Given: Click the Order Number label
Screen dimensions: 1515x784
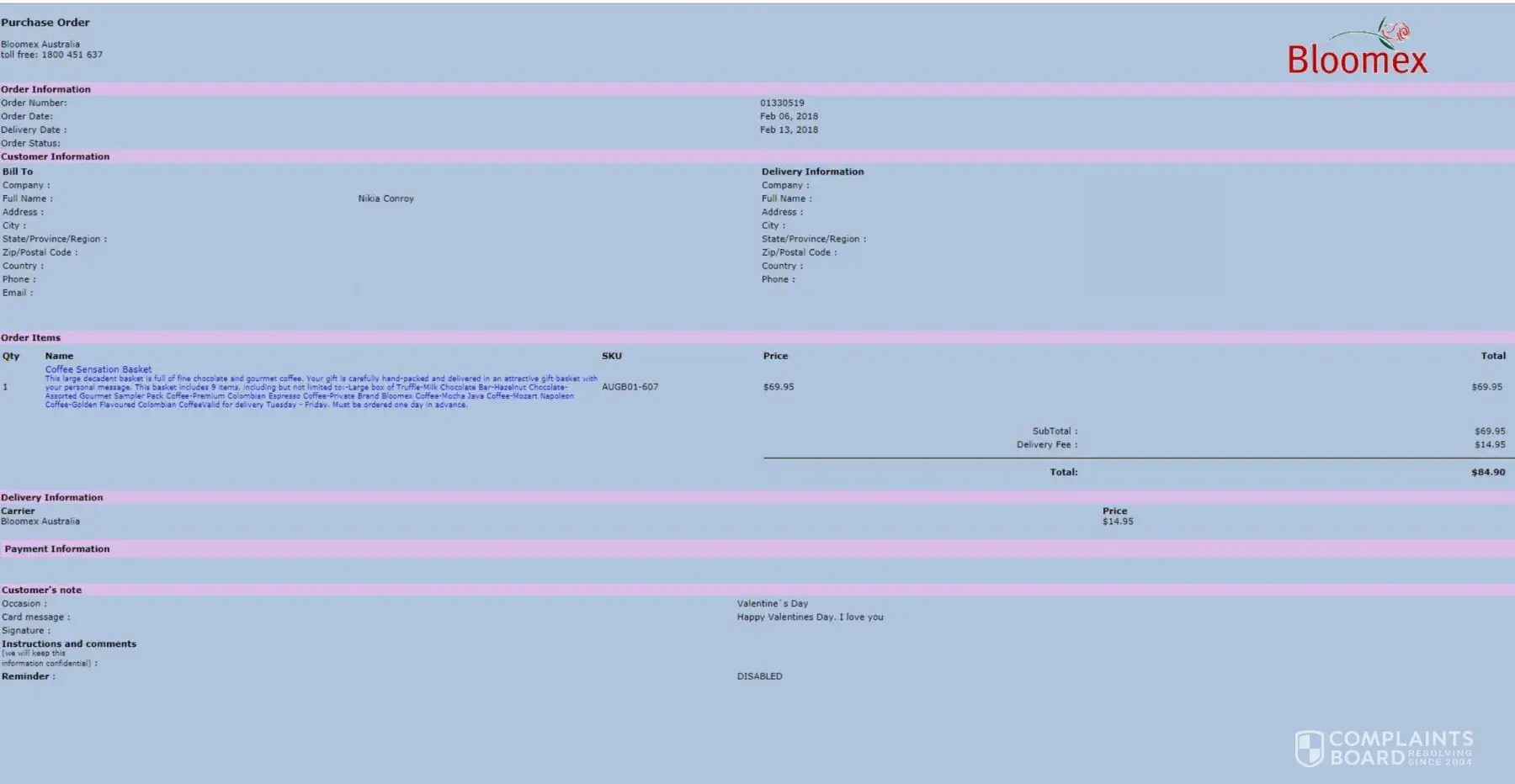Looking at the screenshot, I should (34, 103).
